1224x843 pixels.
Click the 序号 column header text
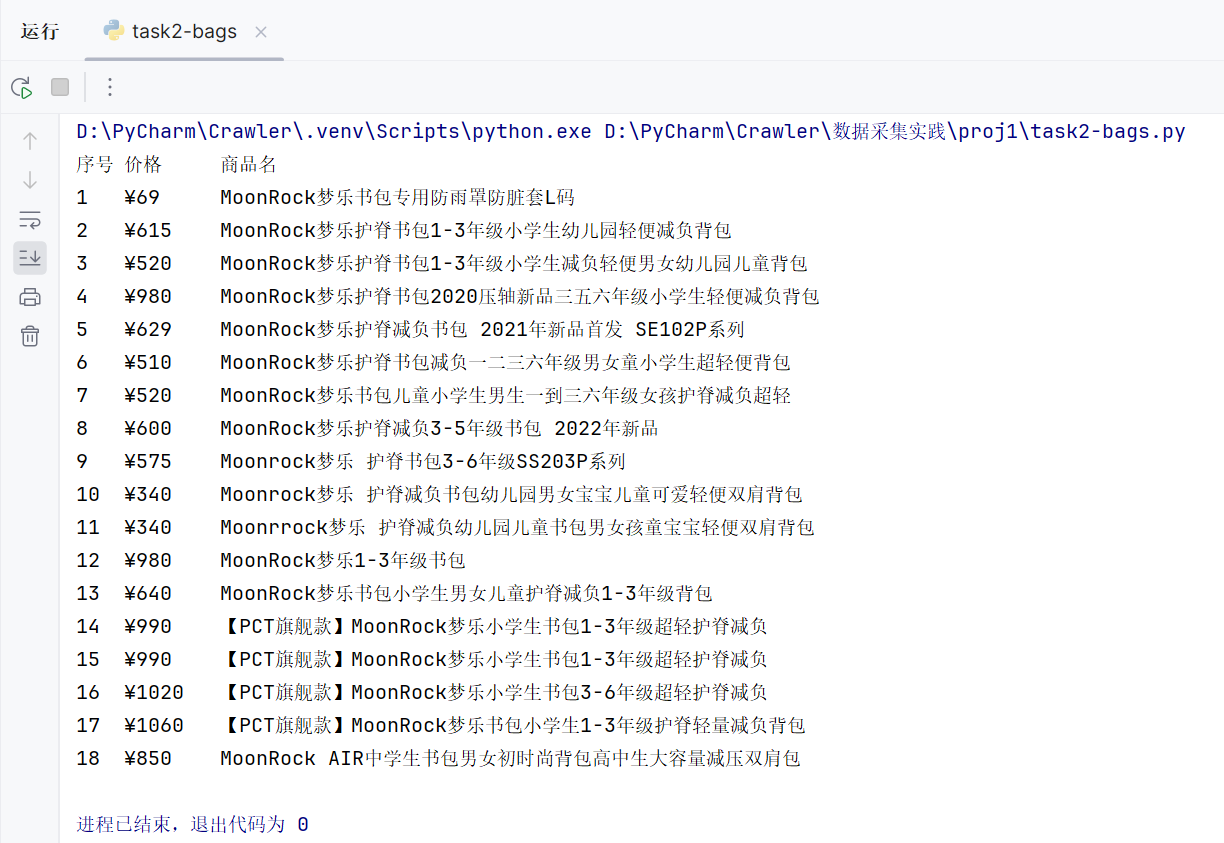point(94,164)
